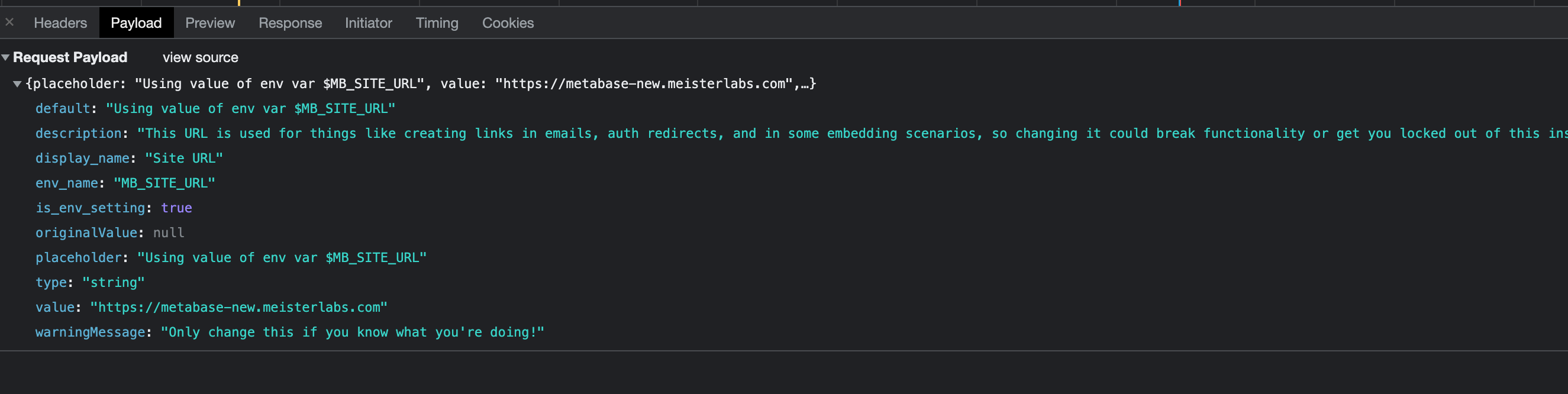Viewport: 1568px width, 394px height.
Task: Select the value https://metabase-new.meisterlabs.com
Action: (x=238, y=307)
